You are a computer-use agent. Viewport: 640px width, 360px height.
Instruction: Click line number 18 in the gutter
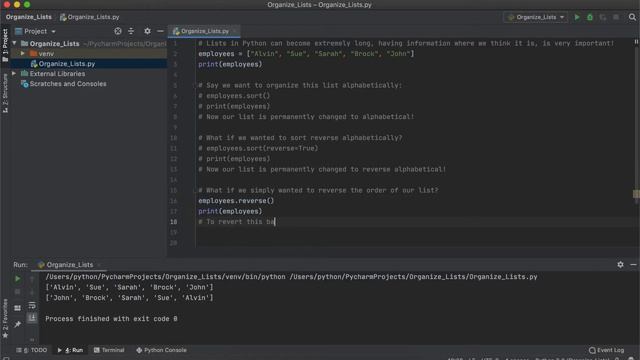coord(173,222)
